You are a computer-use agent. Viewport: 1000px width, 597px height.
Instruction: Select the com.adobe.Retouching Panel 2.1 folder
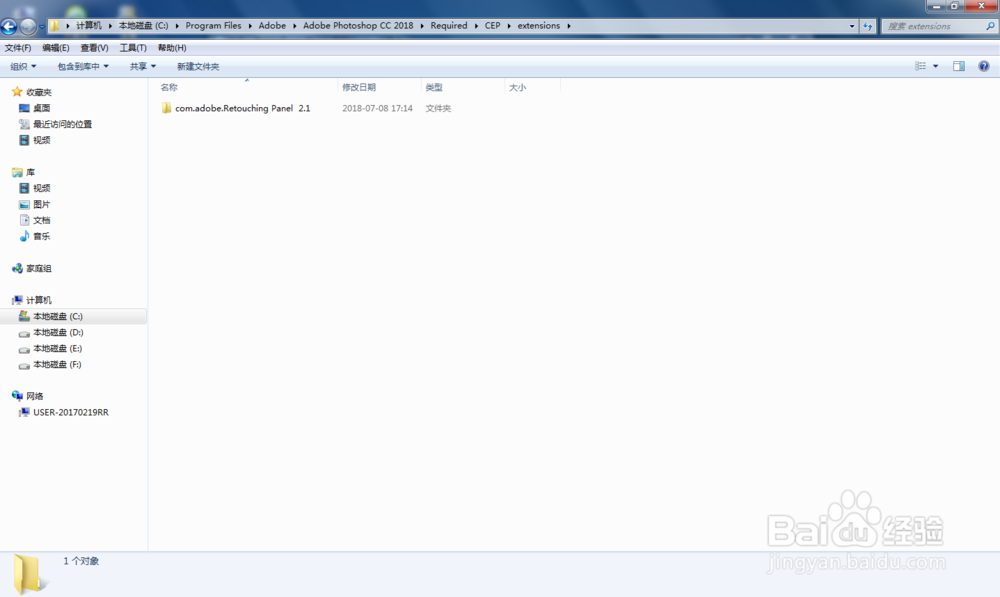pyautogui.click(x=242, y=108)
